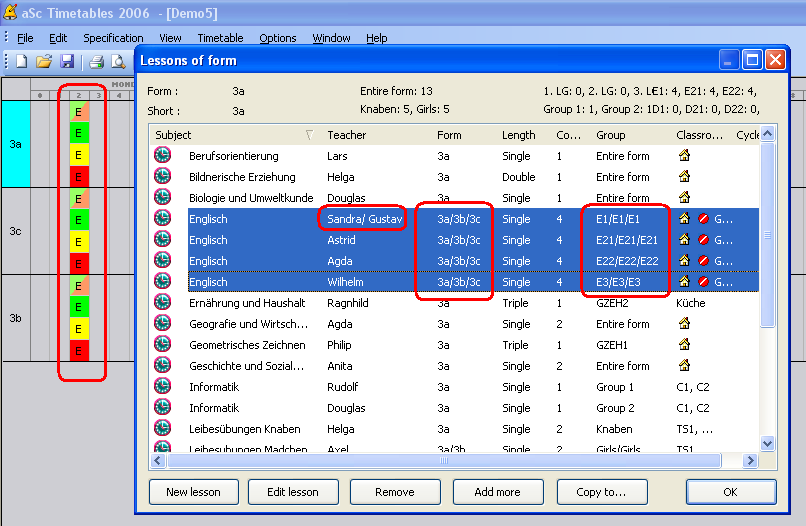Click the Length column header
This screenshot has height=526, width=806.
click(518, 135)
